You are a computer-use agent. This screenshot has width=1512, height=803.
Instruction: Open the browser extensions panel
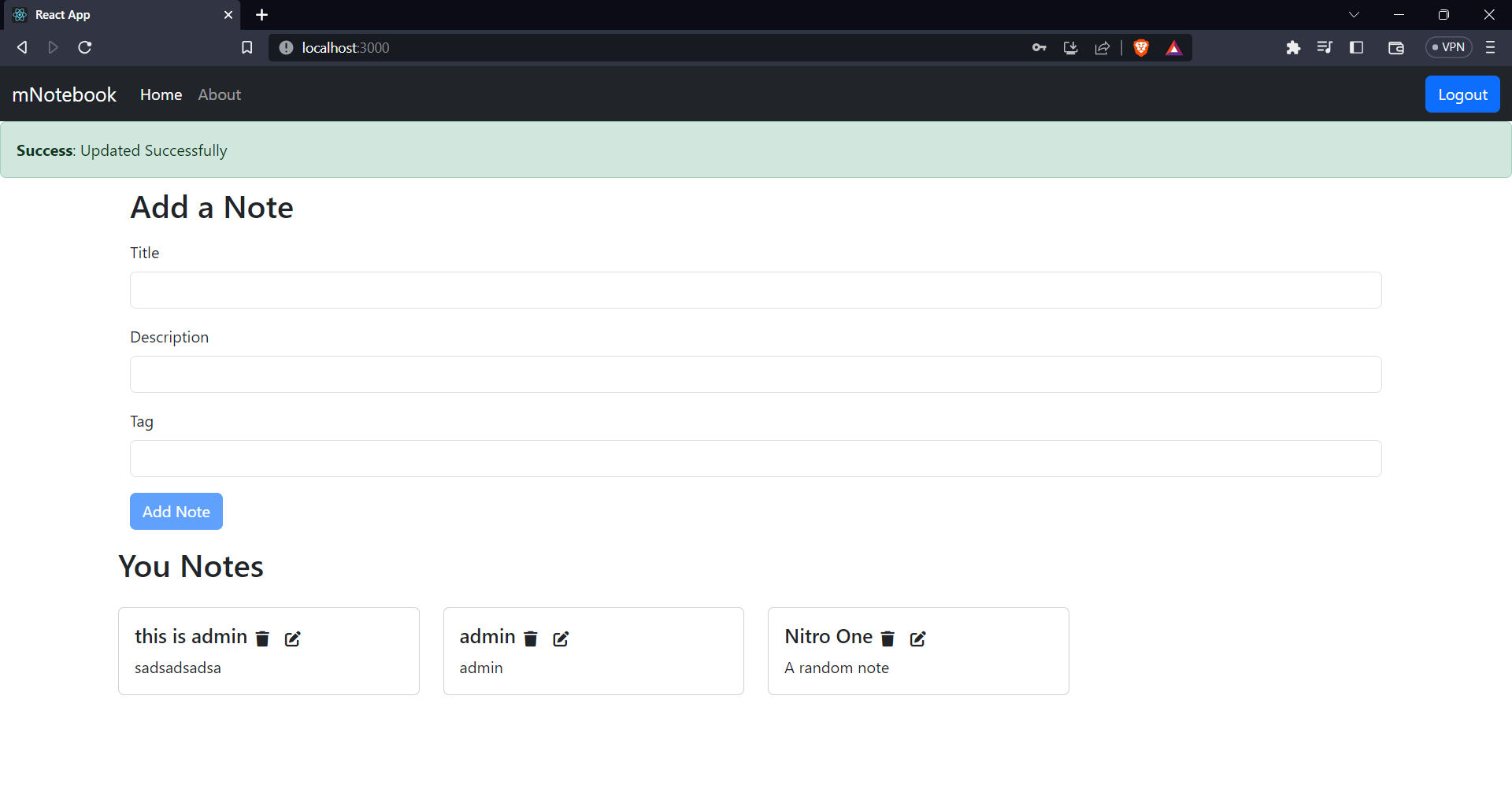coord(1294,47)
